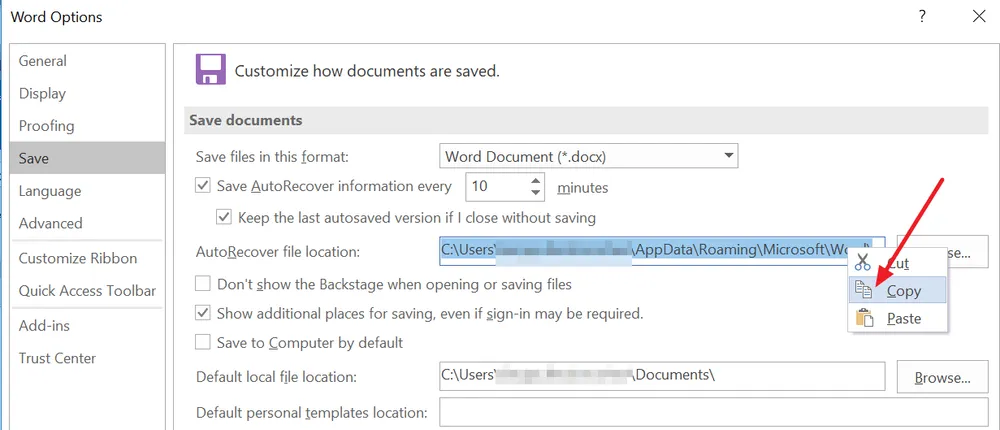Choose Copy in the context menu
Viewport: 1000px width, 430px height.
click(x=897, y=291)
